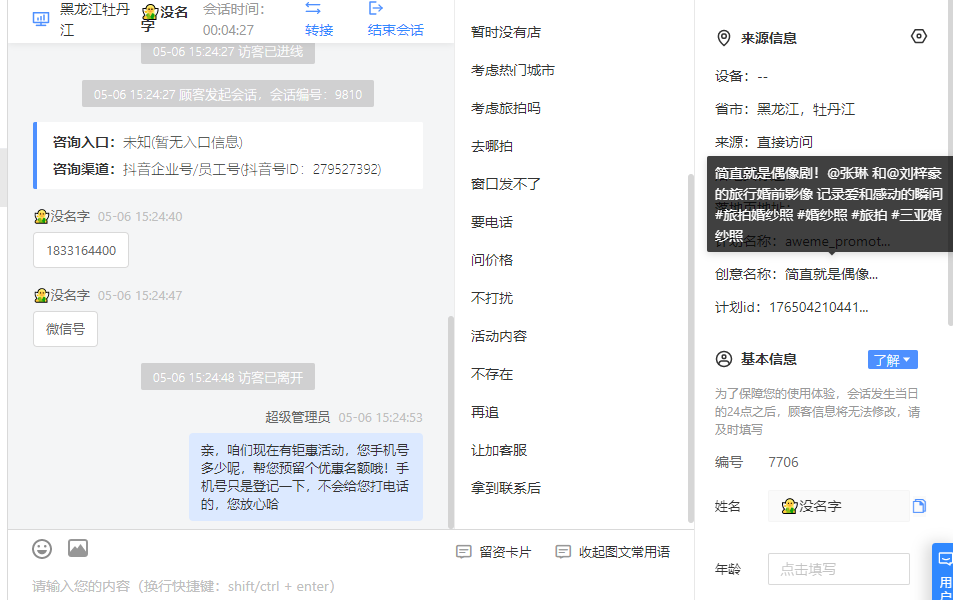This screenshot has height=600, width=953.
Task: Click the 年龄 input field 点击填写
Action: (839, 569)
